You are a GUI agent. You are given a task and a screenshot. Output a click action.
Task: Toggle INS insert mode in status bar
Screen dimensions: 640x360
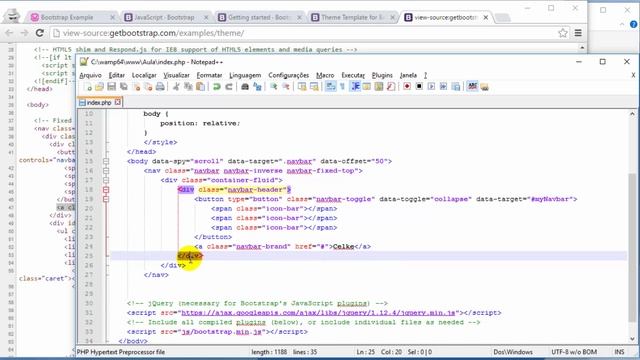click(619, 352)
